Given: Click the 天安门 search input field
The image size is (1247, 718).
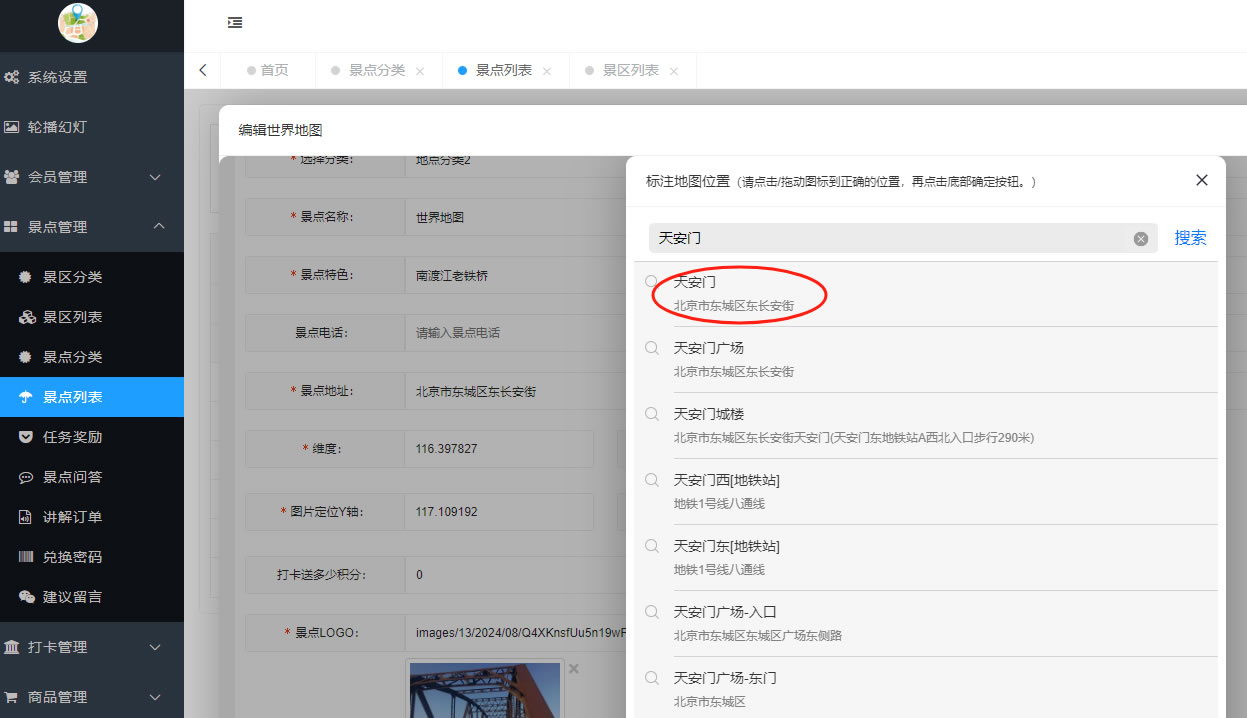Looking at the screenshot, I should click(890, 238).
